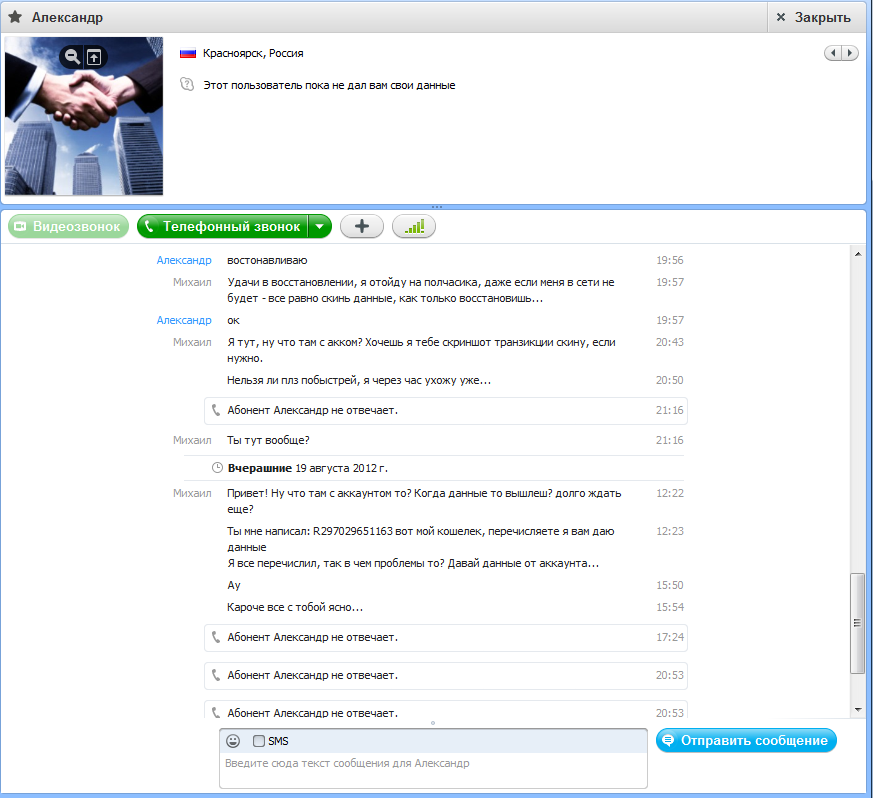Click the favorite star next to Александр
The height and width of the screenshot is (798, 873).
coord(15,17)
